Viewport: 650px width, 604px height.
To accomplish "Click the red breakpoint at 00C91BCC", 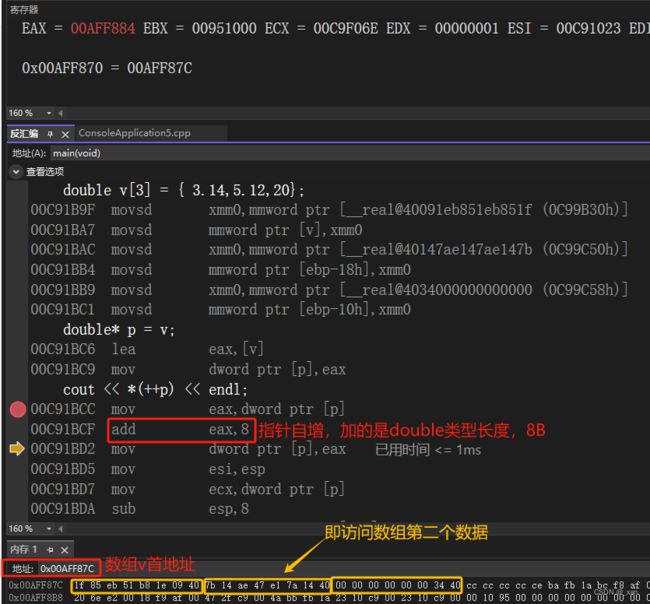I will point(17,410).
